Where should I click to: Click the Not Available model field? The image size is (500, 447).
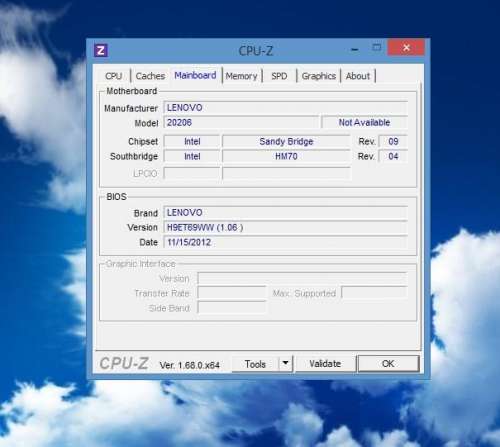364,122
